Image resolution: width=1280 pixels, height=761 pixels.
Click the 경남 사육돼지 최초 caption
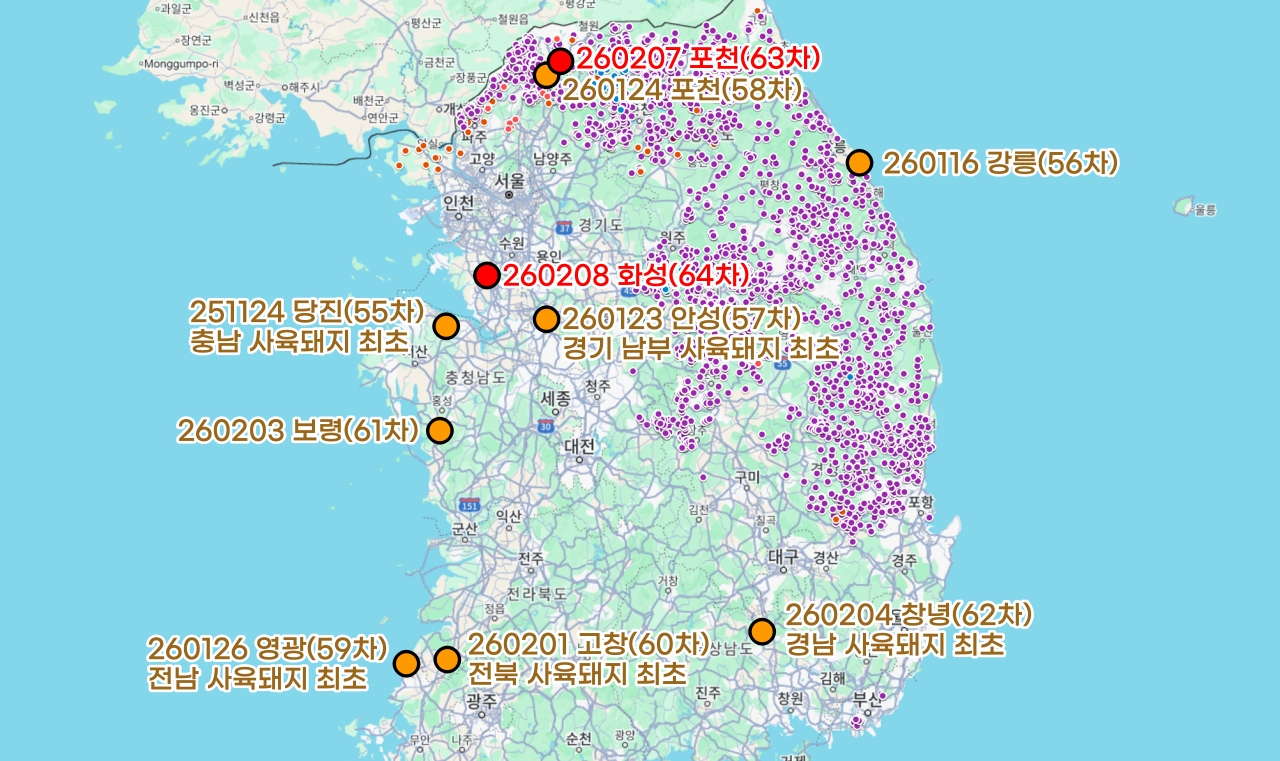pyautogui.click(x=894, y=645)
